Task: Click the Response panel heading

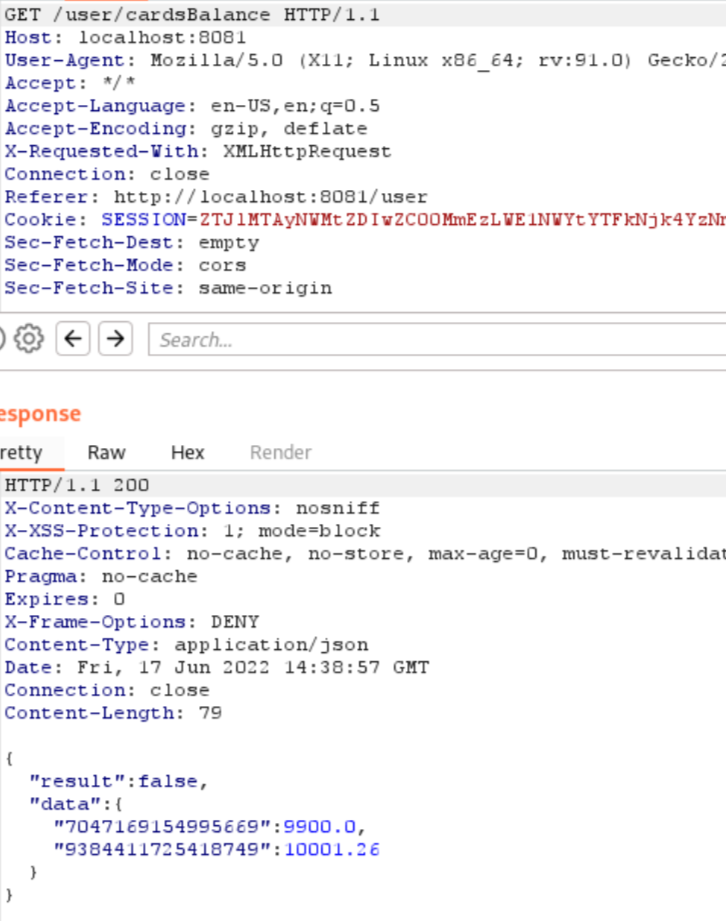Action: click(40, 414)
